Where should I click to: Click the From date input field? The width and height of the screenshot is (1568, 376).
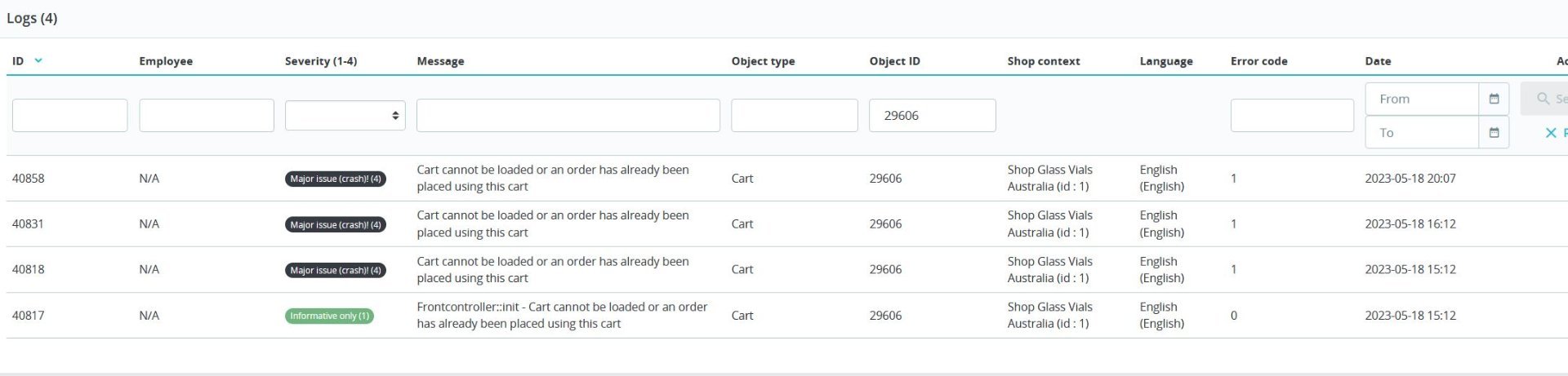click(x=1421, y=99)
